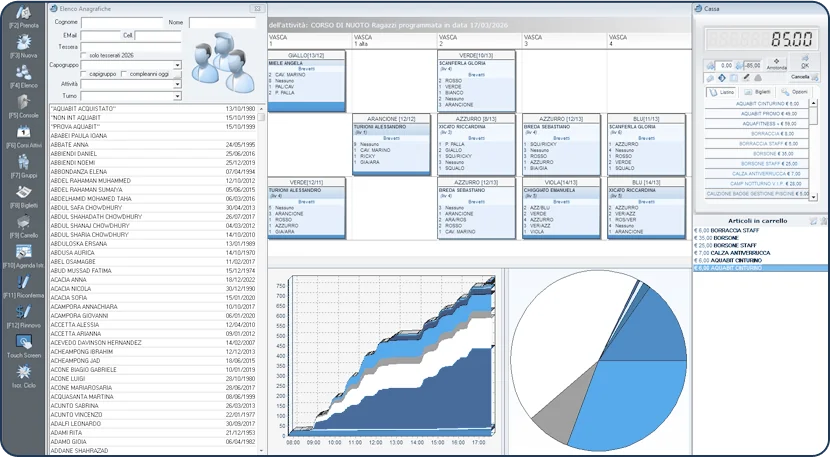The image size is (830, 457).
Task: Click the F12 Rinnovo sidebar icon
Action: point(23,312)
